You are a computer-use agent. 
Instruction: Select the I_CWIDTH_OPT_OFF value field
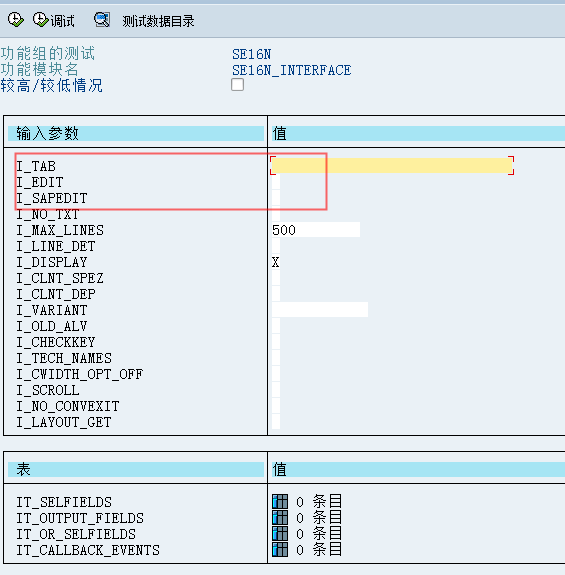276,374
